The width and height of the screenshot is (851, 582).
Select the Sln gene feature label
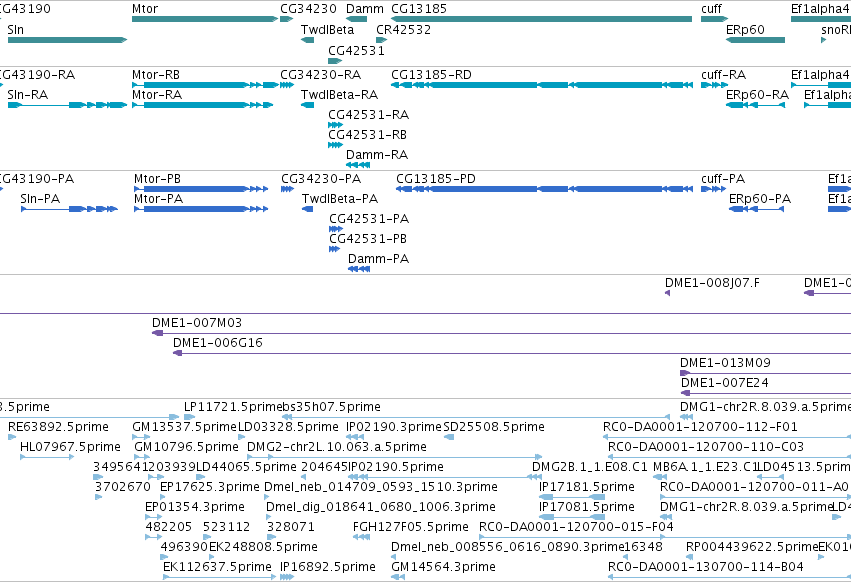coord(16,30)
